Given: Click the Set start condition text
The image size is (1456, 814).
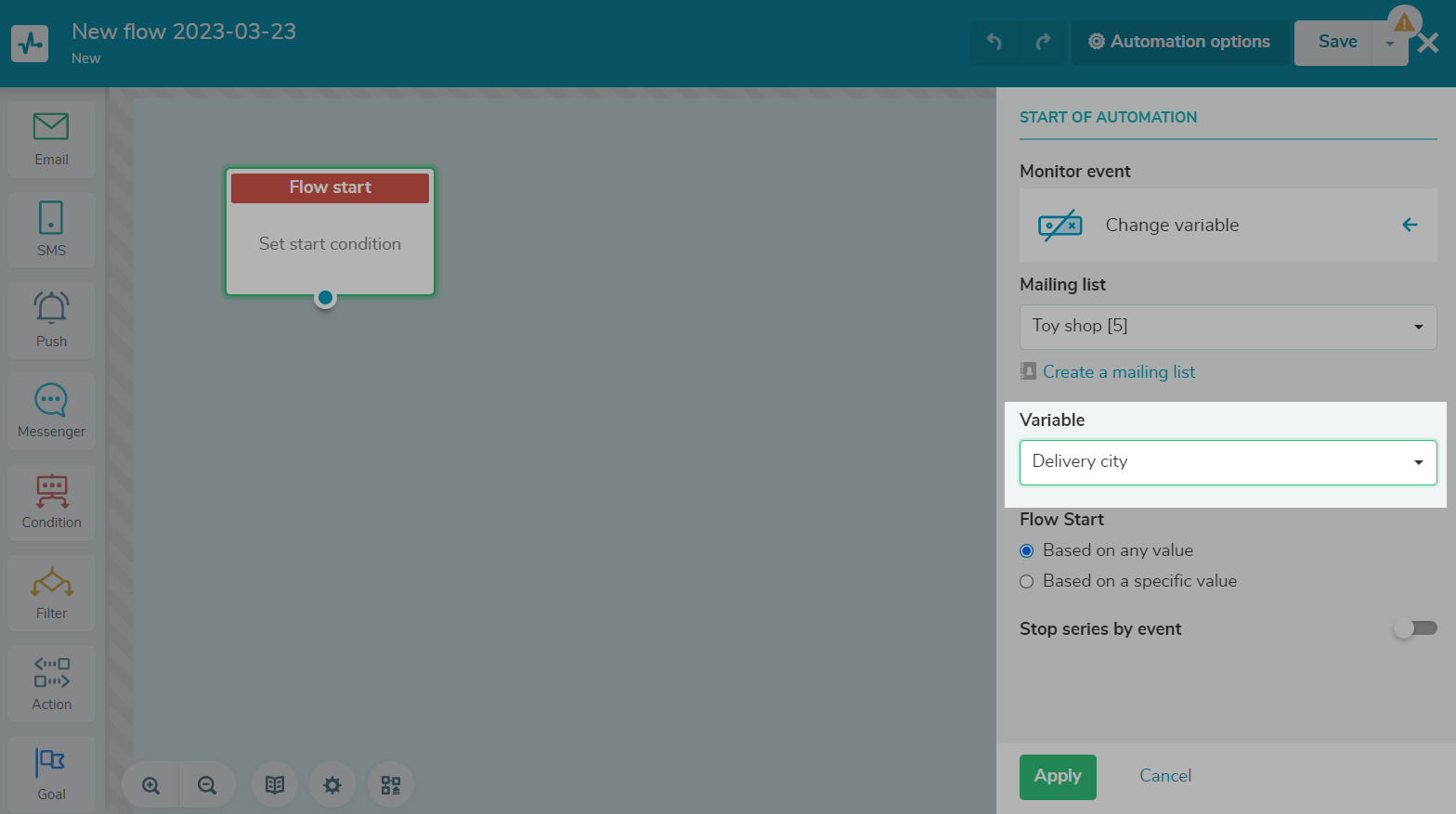Looking at the screenshot, I should [x=330, y=244].
